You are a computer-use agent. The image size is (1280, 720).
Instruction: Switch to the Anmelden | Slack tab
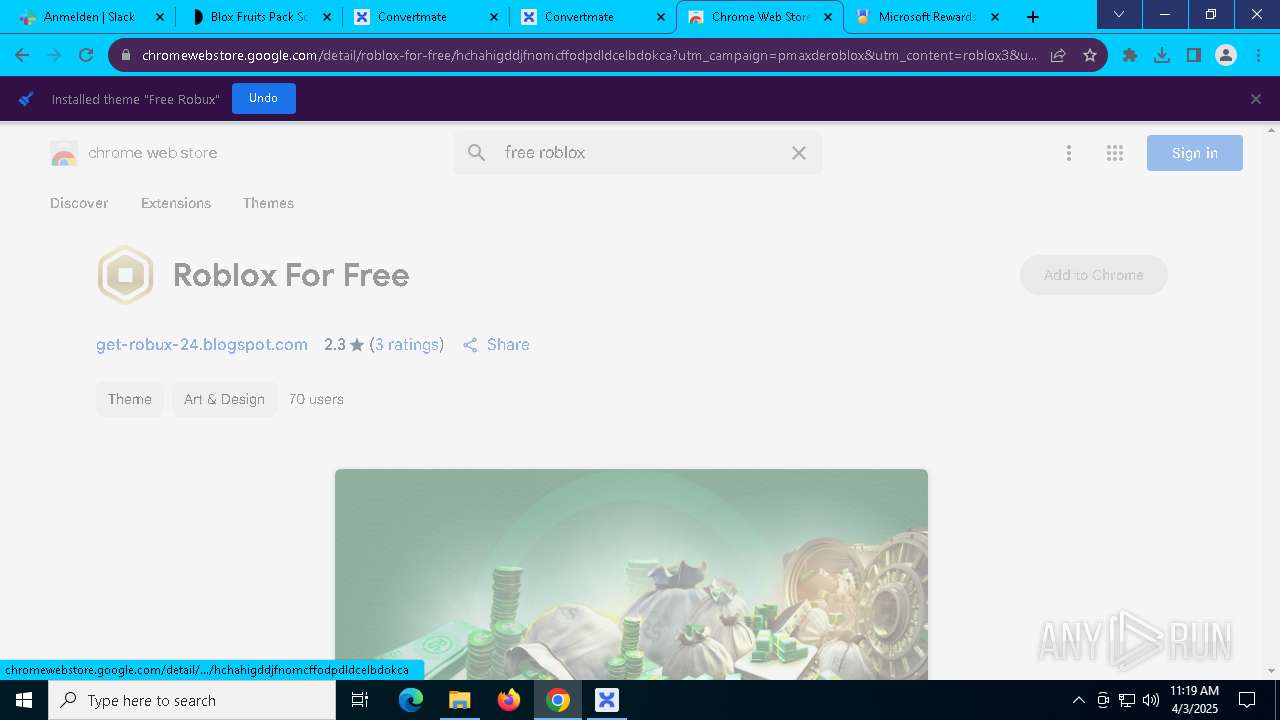(89, 17)
